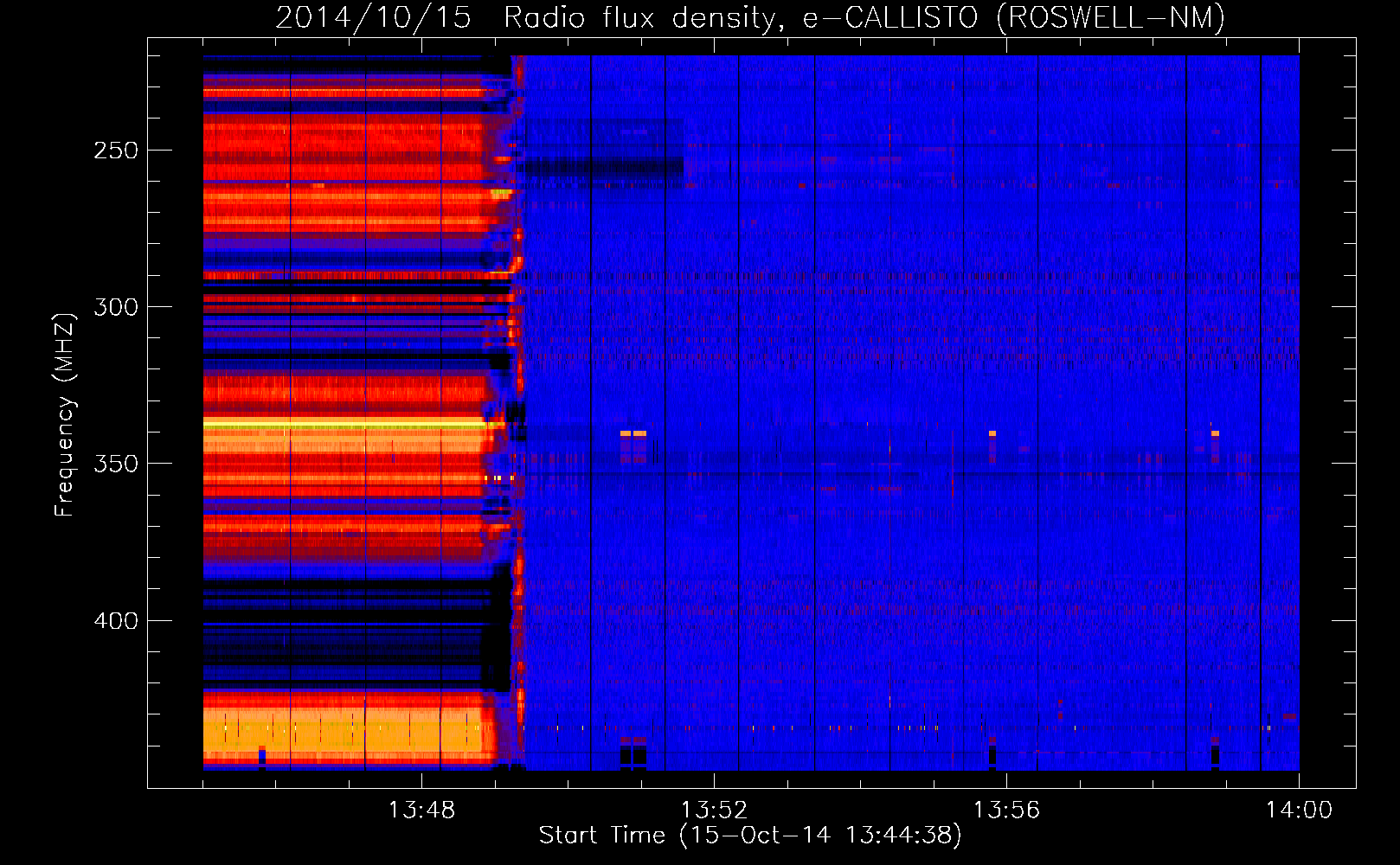Click the 14:00 time axis label
The width and height of the screenshot is (1400, 865).
pos(1299,811)
